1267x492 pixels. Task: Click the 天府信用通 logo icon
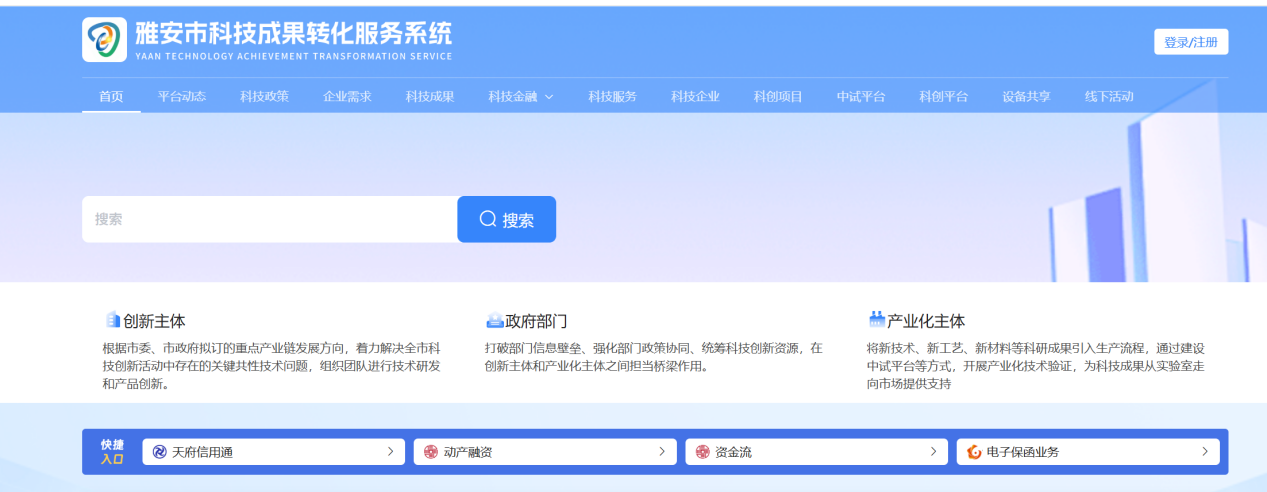point(159,452)
